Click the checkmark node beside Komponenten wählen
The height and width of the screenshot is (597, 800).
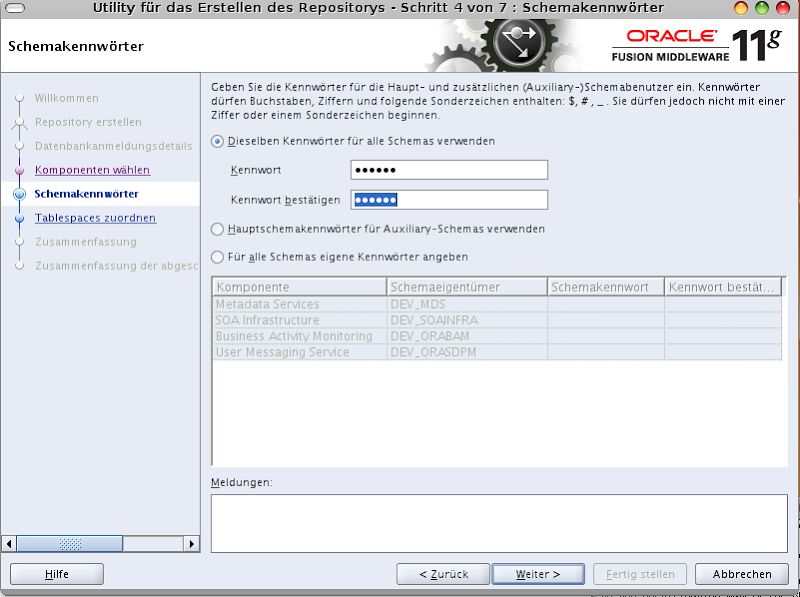coord(20,170)
